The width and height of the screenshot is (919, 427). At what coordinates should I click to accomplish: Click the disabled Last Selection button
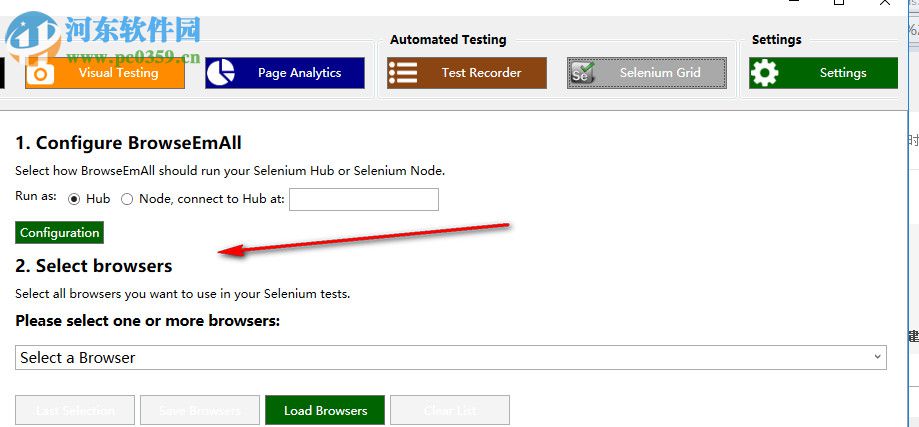[75, 410]
